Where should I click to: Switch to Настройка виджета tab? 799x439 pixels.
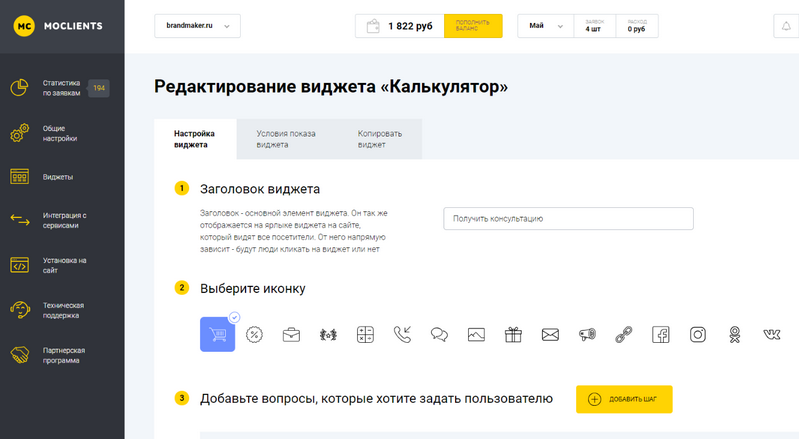195,139
